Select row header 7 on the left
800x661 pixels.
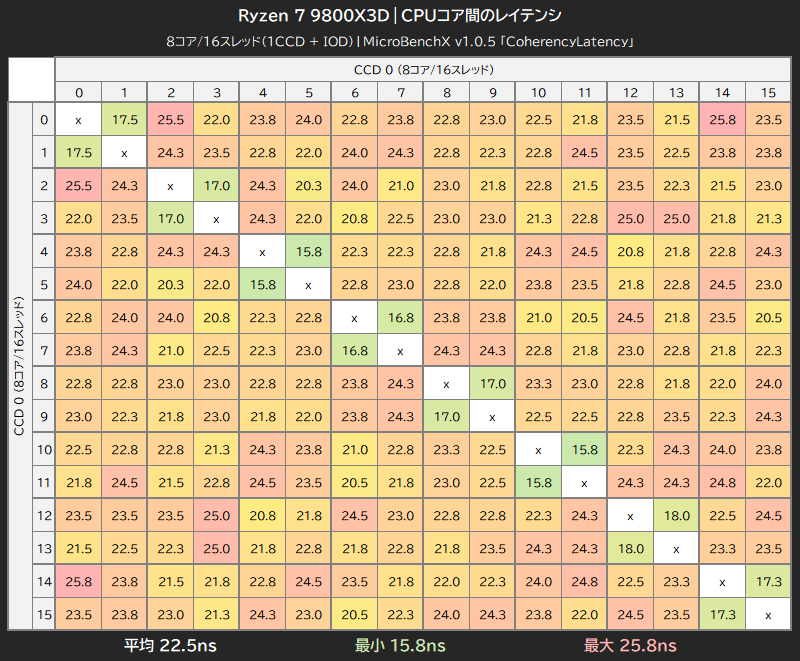pyautogui.click(x=44, y=350)
